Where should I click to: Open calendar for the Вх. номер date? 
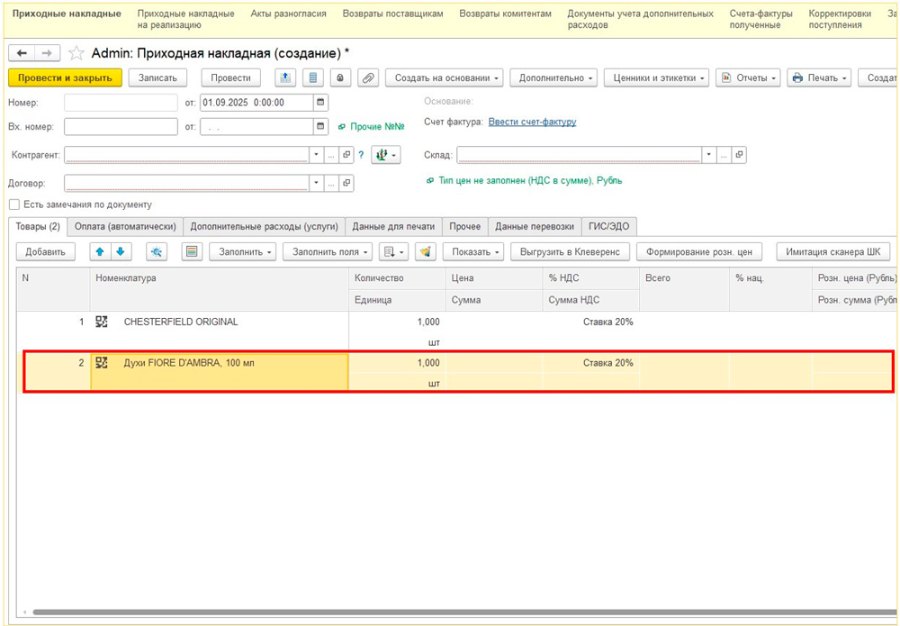(321, 126)
